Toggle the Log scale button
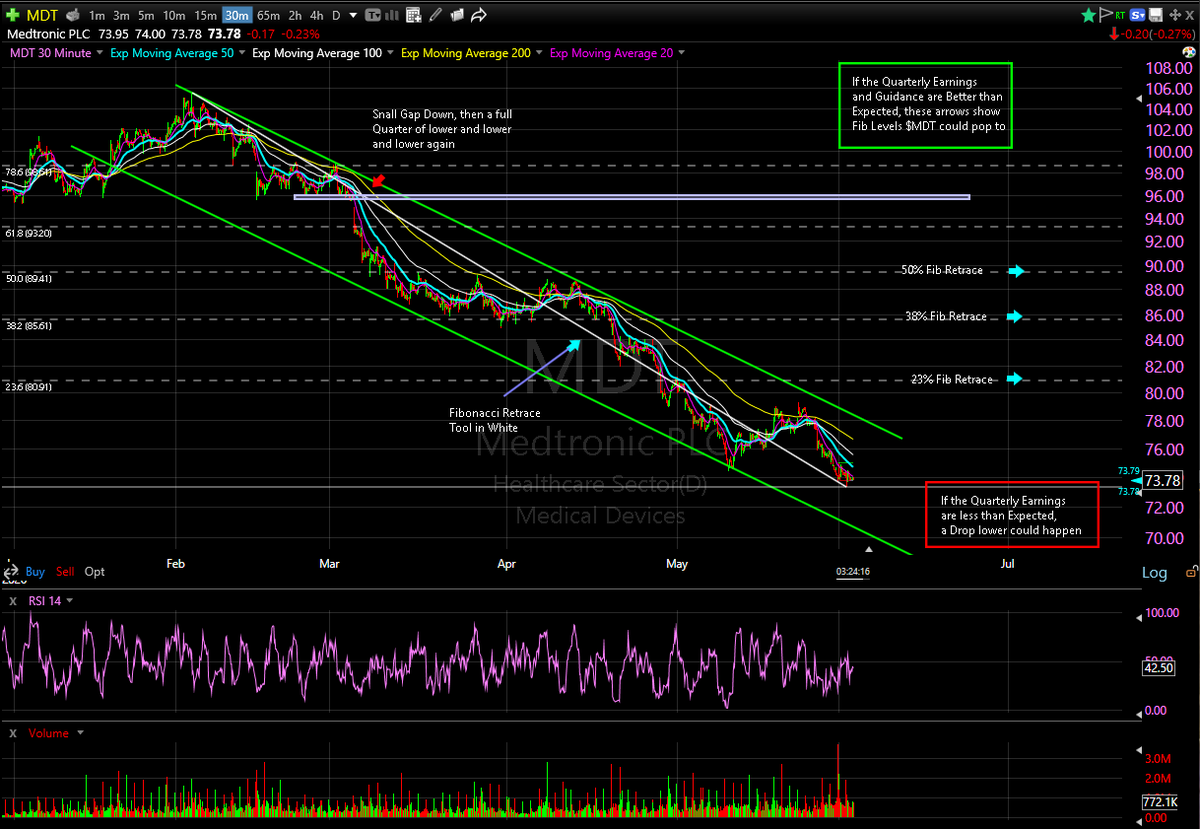1200x829 pixels. (1154, 573)
